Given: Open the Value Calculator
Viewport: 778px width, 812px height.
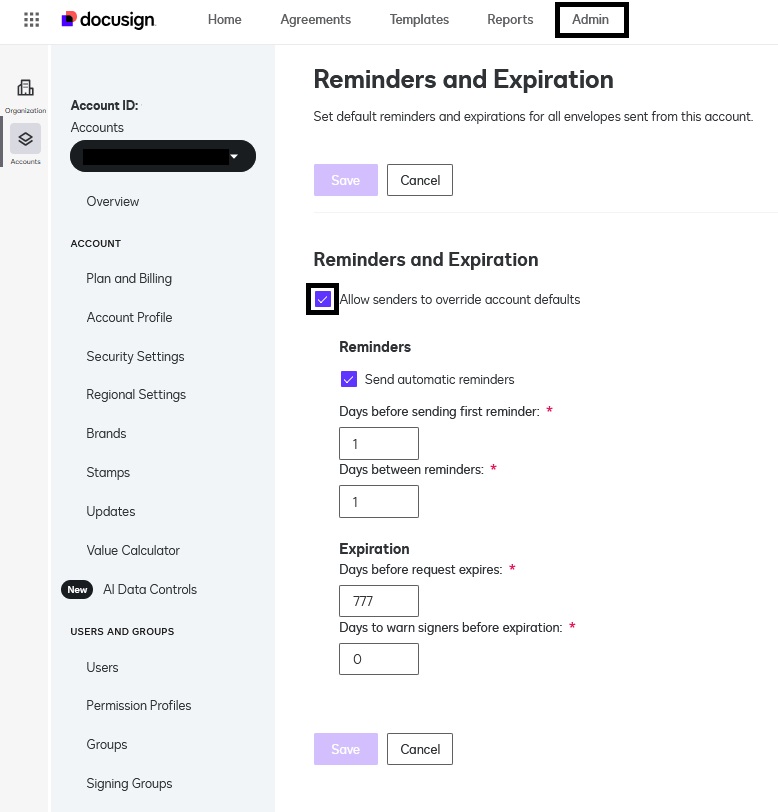Looking at the screenshot, I should (x=132, y=550).
